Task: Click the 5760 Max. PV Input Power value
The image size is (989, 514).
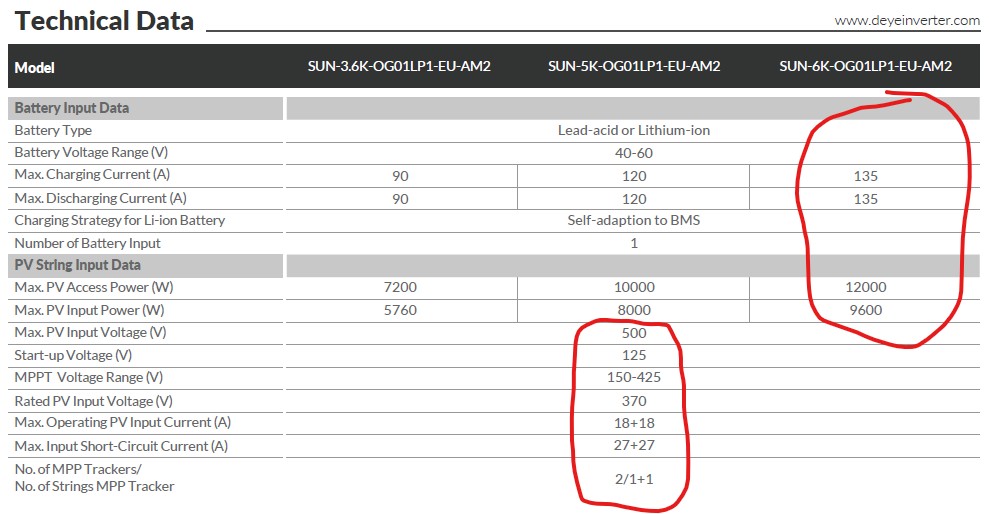Action: click(399, 310)
